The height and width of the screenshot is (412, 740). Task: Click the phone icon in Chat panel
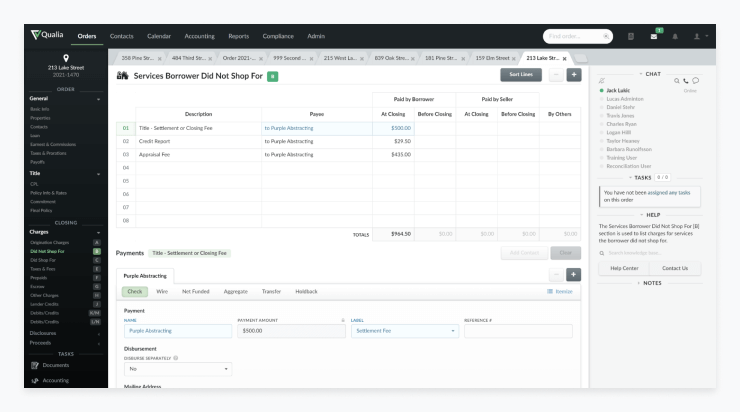click(x=686, y=81)
